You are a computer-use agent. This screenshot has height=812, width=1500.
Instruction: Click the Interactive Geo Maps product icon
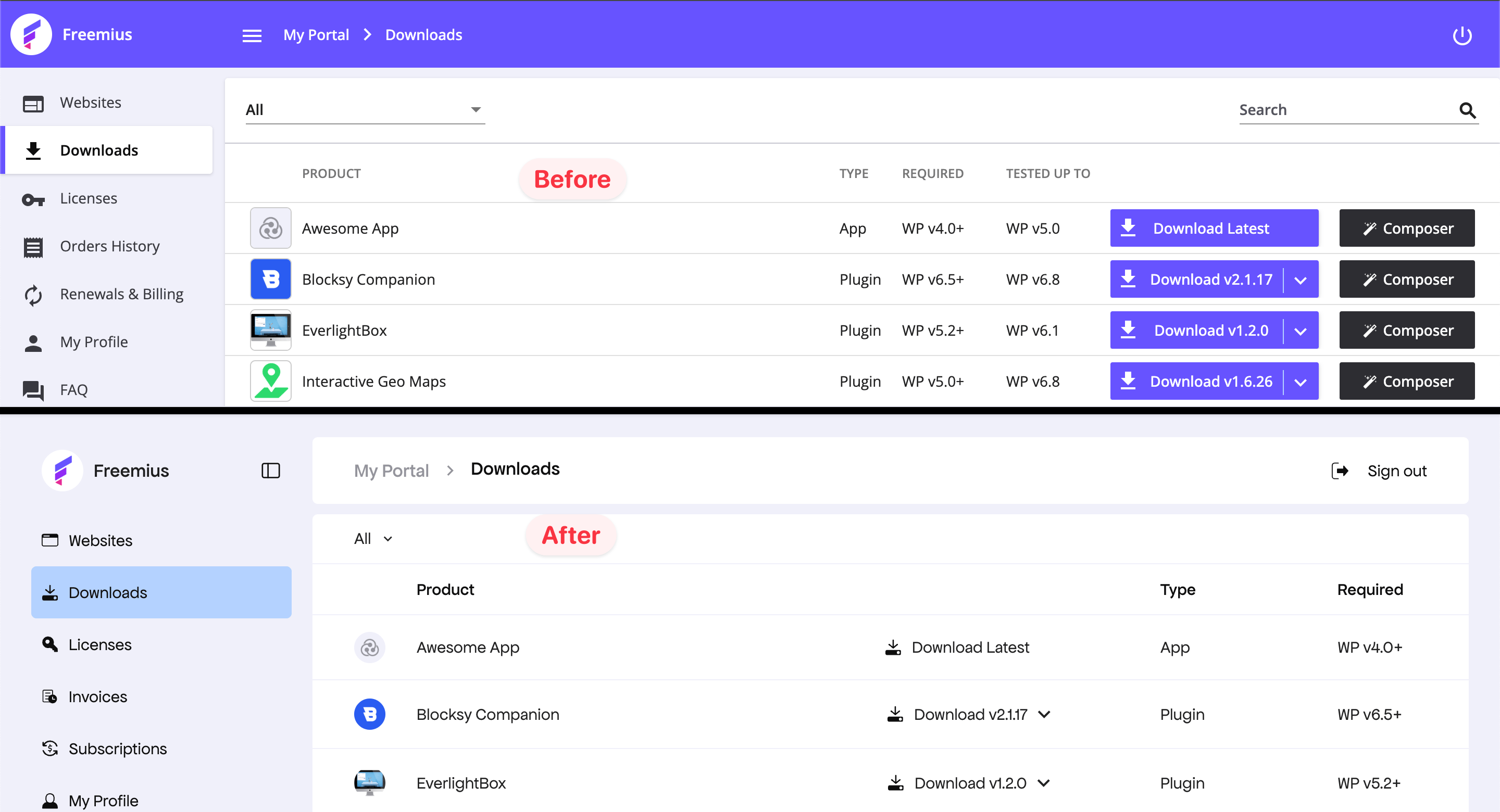270,381
